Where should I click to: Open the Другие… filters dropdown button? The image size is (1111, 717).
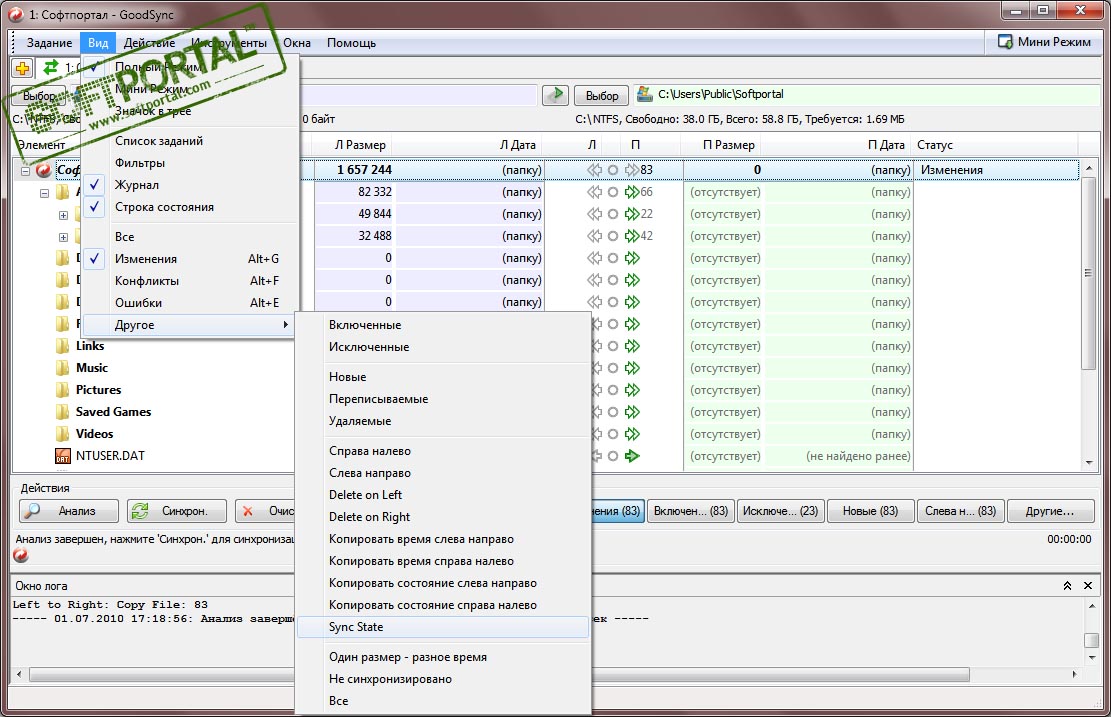(1049, 511)
